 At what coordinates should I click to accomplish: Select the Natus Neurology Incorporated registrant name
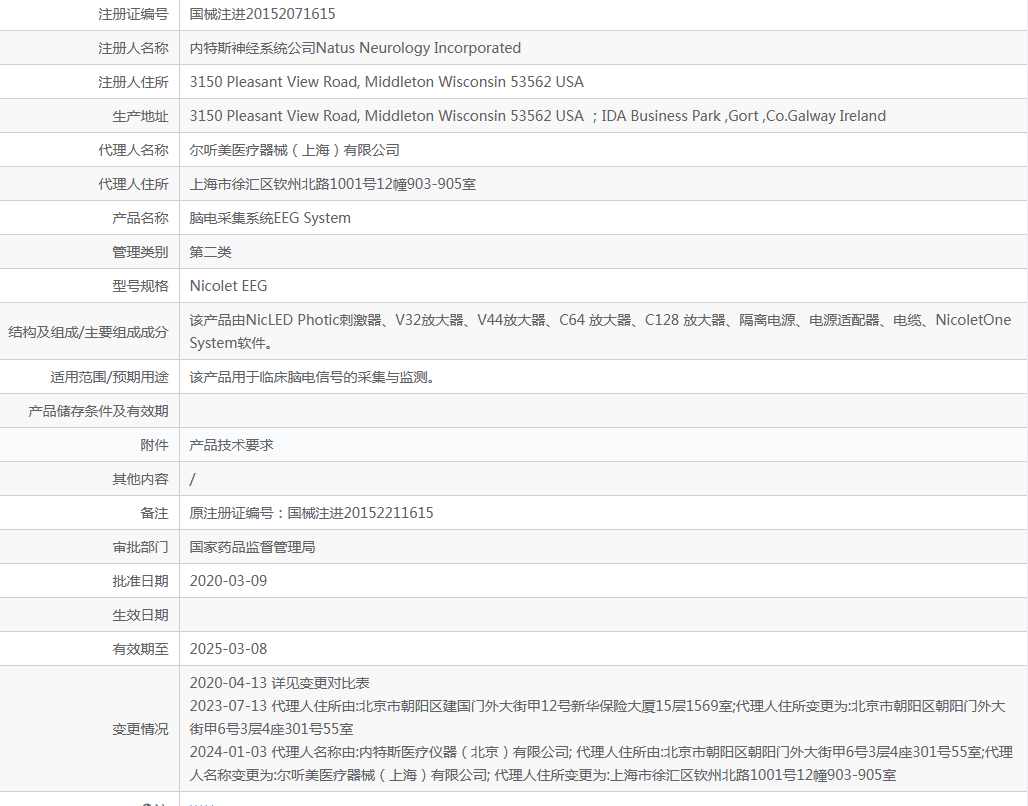pos(355,48)
